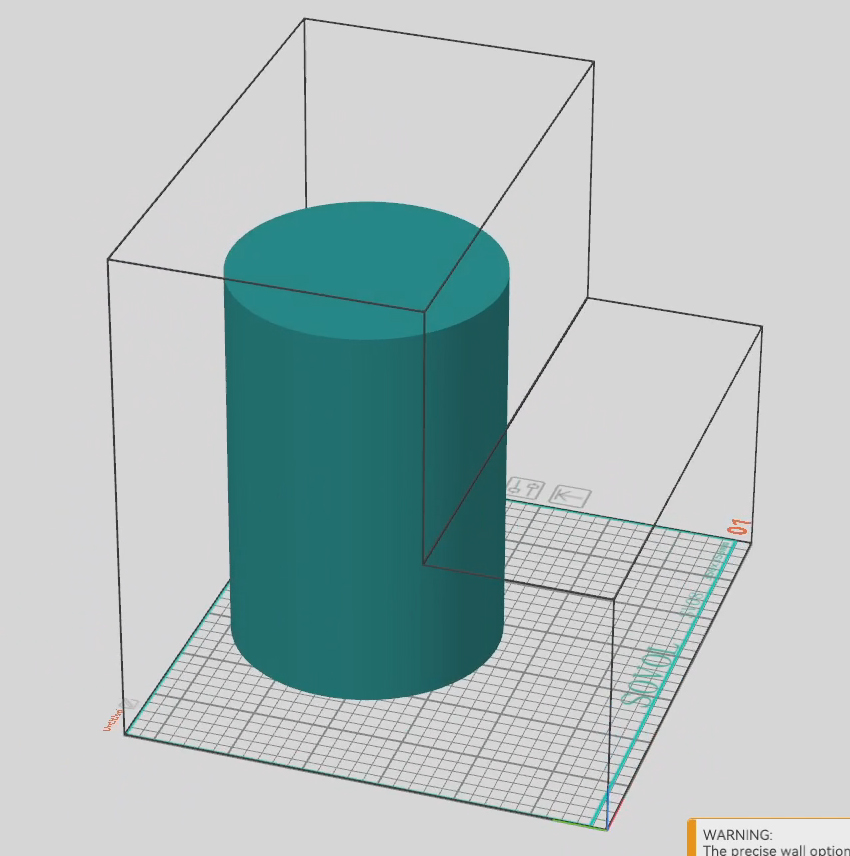Image resolution: width=850 pixels, height=856 pixels.
Task: Click the bed's near-left corner by Untitled
Action: click(127, 734)
